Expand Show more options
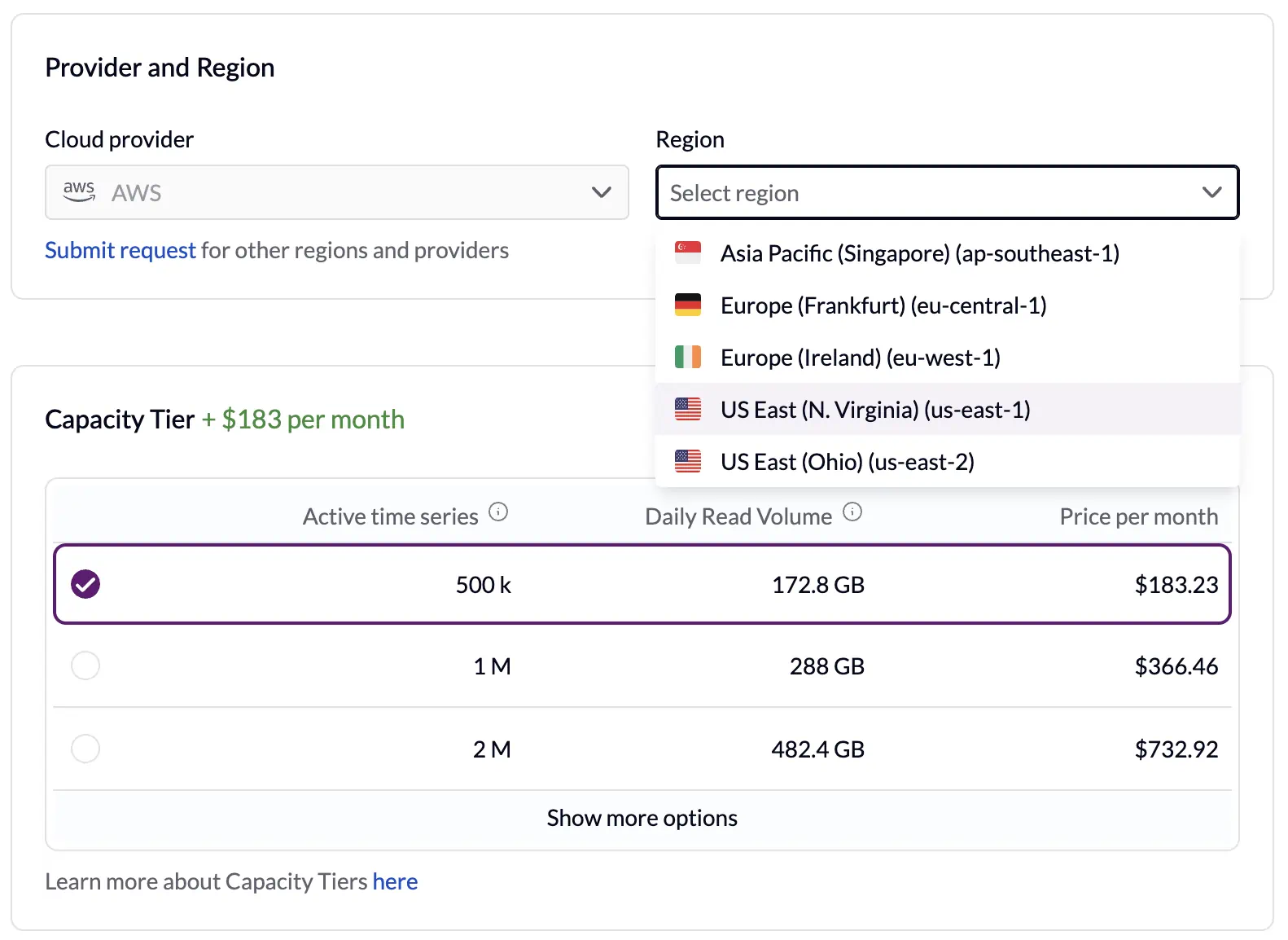1288x940 pixels. point(642,818)
